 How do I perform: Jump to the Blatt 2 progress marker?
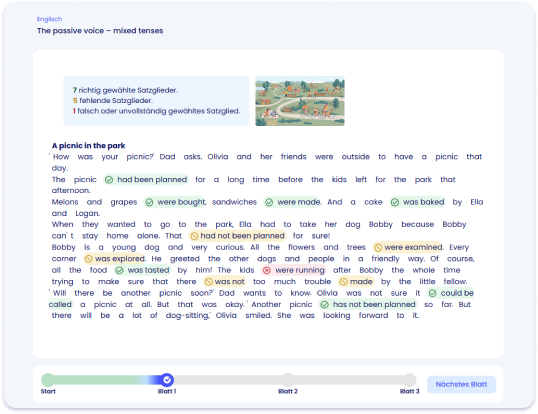(x=288, y=380)
